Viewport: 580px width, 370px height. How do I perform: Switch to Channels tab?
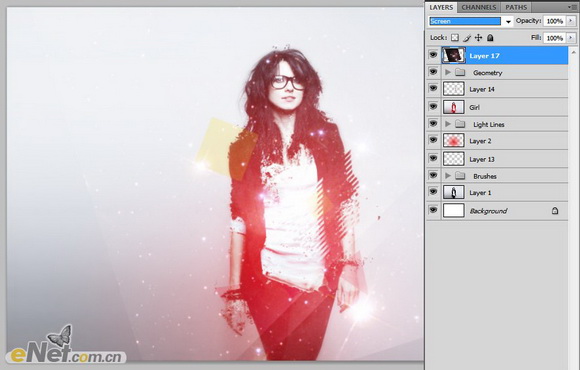(479, 7)
